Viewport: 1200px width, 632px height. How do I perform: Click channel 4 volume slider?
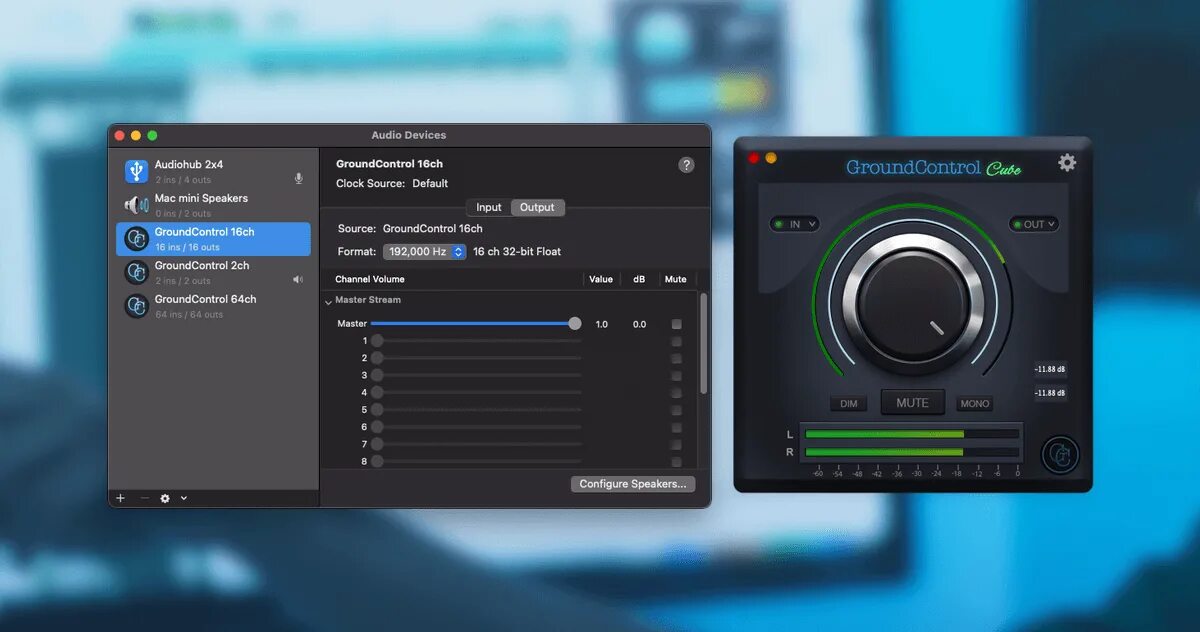[476, 393]
